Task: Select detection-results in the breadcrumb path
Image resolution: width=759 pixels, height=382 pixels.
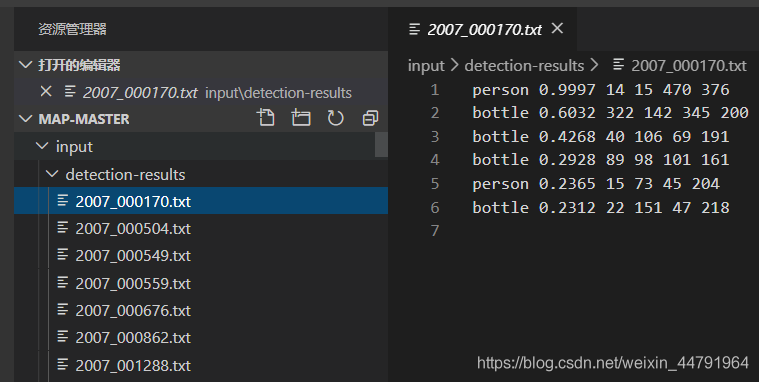Action: [x=524, y=65]
